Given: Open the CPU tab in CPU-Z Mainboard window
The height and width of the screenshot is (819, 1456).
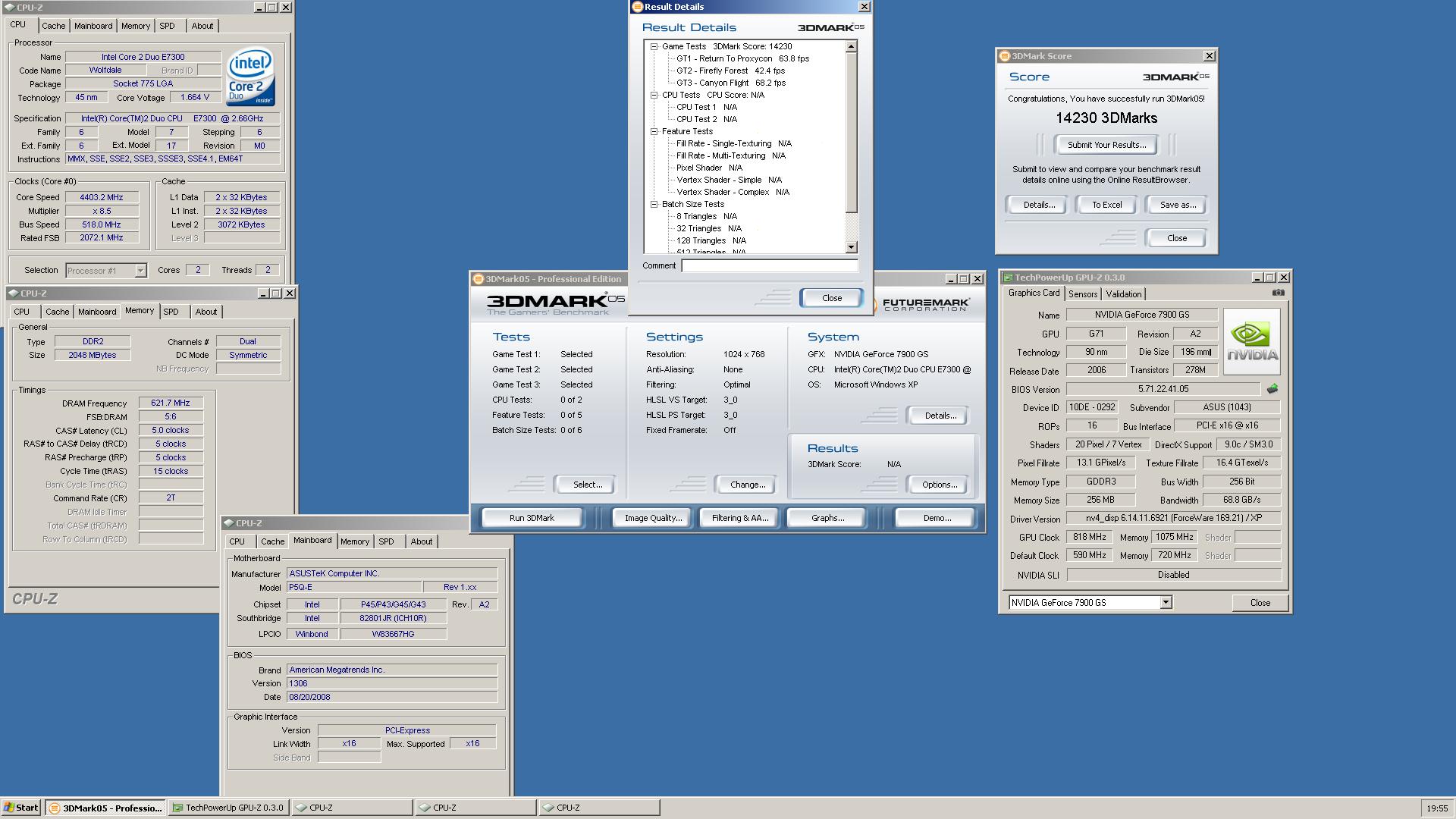Looking at the screenshot, I should (237, 541).
